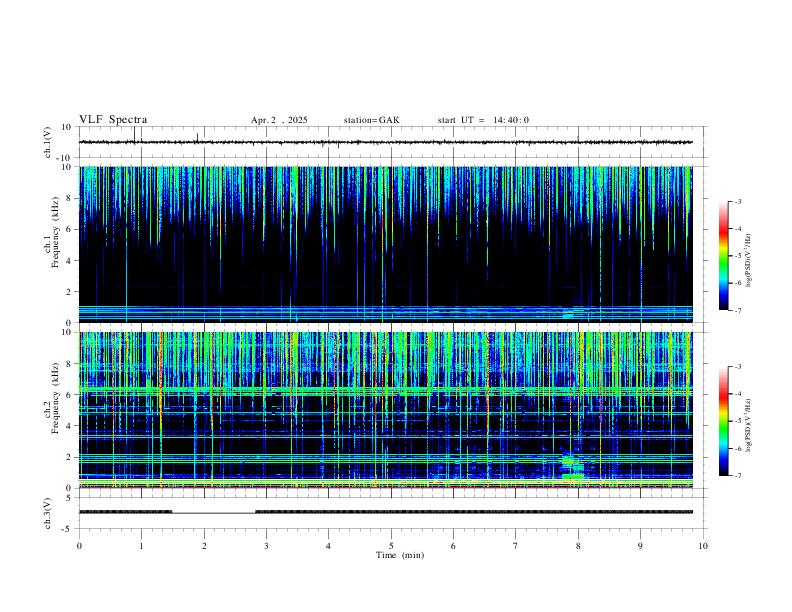The image size is (792, 612).
Task: Click the 'ch.1(V)' waveform axis label
Action: pos(48,142)
